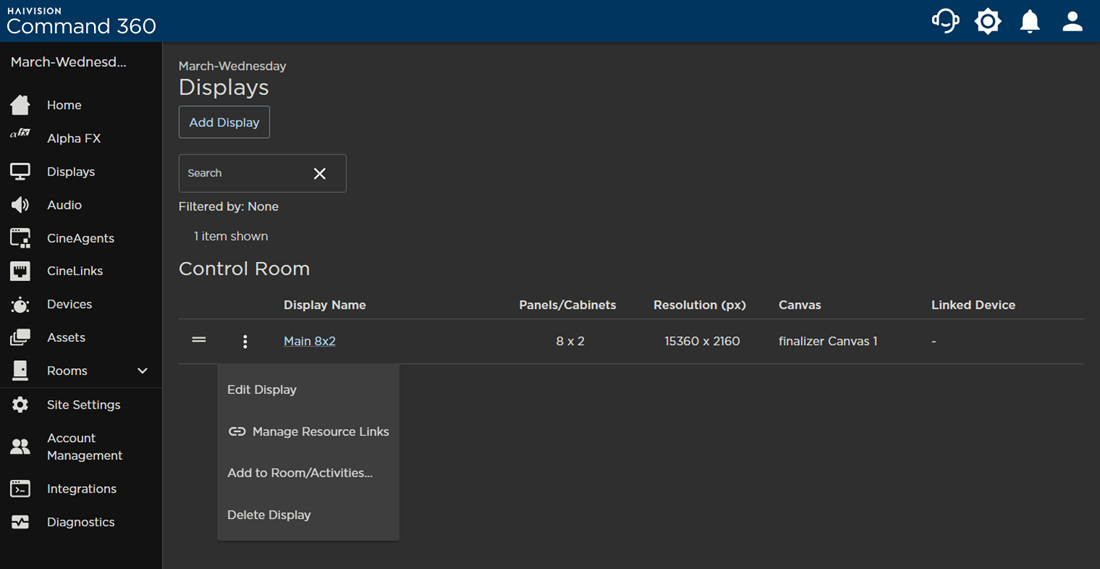The width and height of the screenshot is (1100, 569).
Task: Click the CineLinks sidebar icon
Action: coord(20,272)
